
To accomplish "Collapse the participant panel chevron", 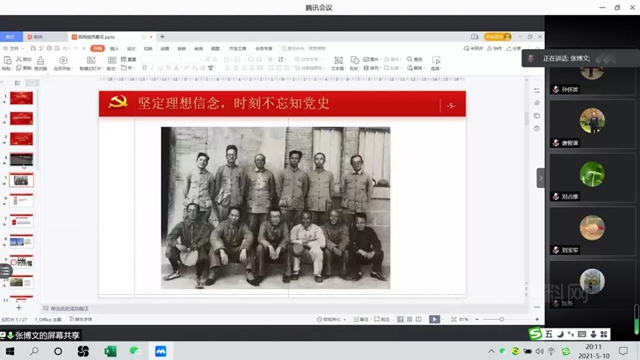I will point(540,178).
